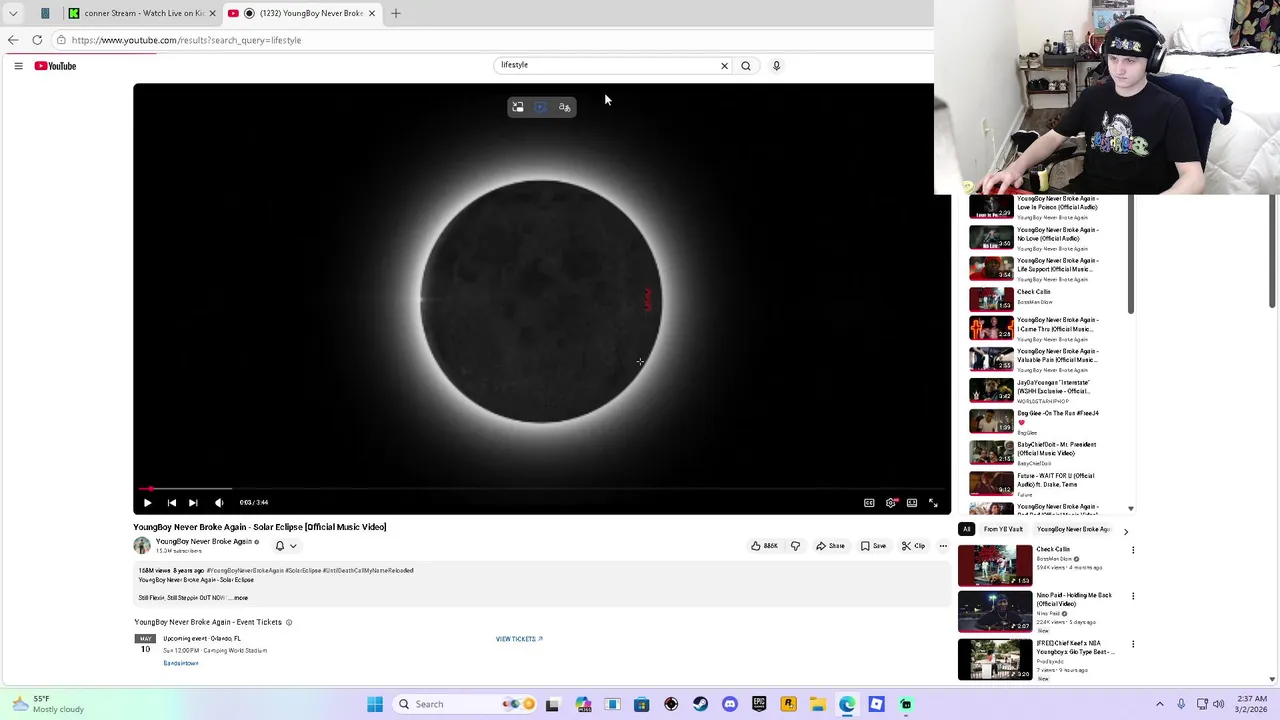Open YouTube hamburger guide menu
Image resolution: width=1280 pixels, height=720 pixels.
pyautogui.click(x=18, y=66)
